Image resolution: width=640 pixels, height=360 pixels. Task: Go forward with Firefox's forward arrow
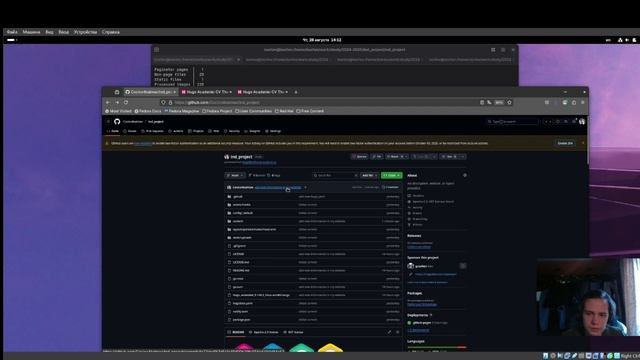[117, 102]
